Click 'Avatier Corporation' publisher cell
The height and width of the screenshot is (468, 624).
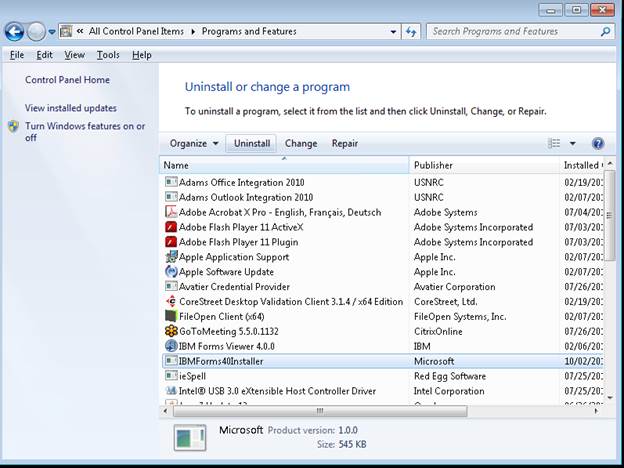point(454,287)
